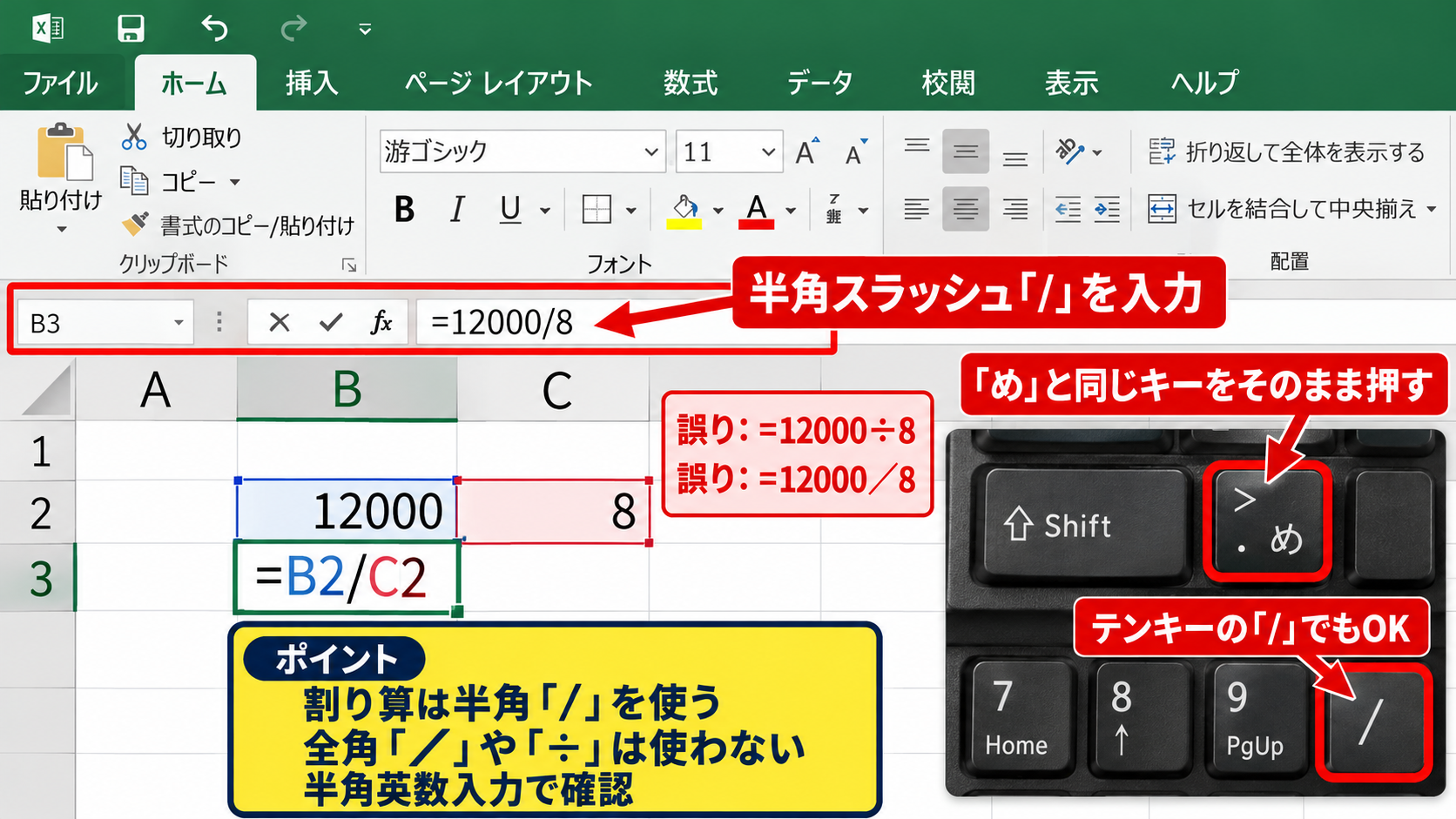
Task: Switch to the 挿入 tab
Action: point(312,83)
